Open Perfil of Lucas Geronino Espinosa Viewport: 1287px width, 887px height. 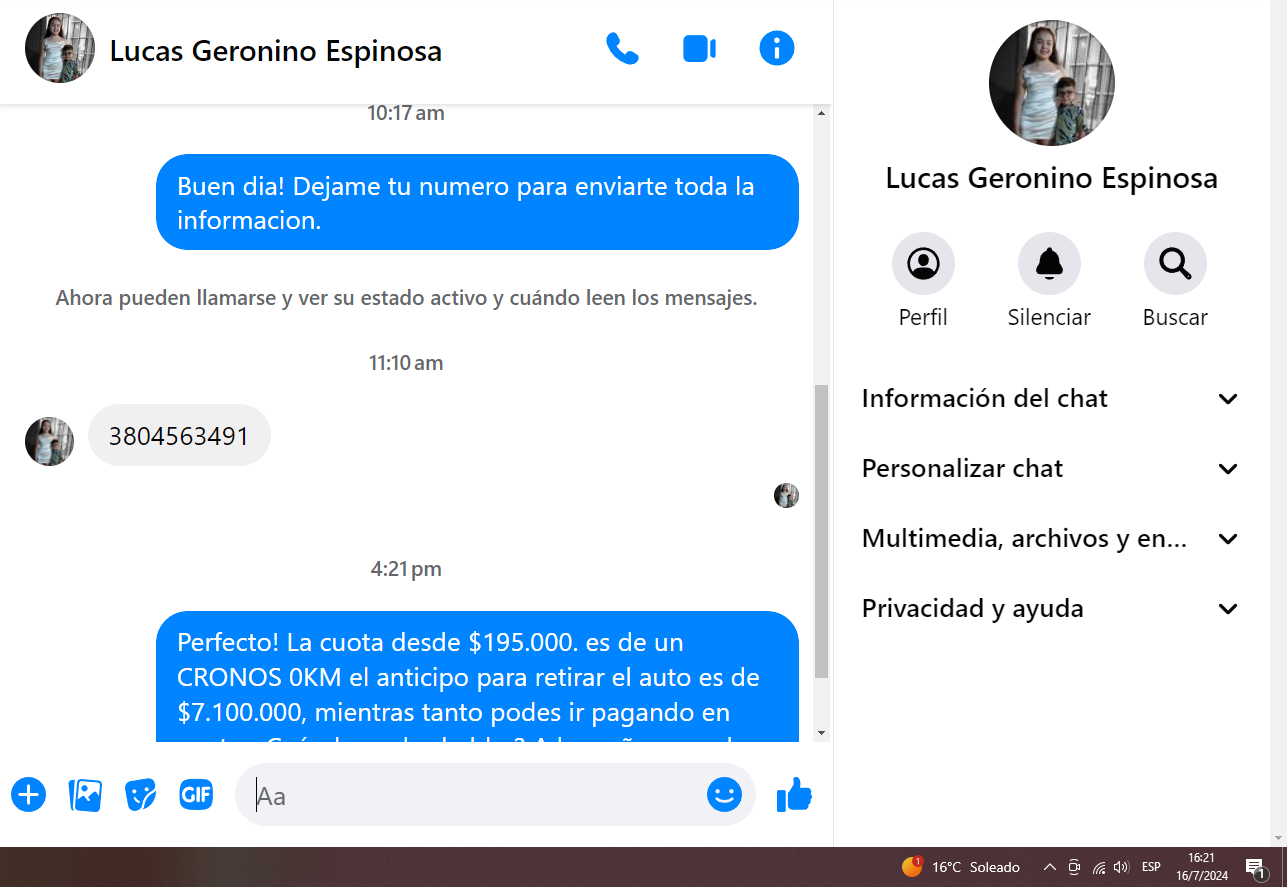point(923,264)
